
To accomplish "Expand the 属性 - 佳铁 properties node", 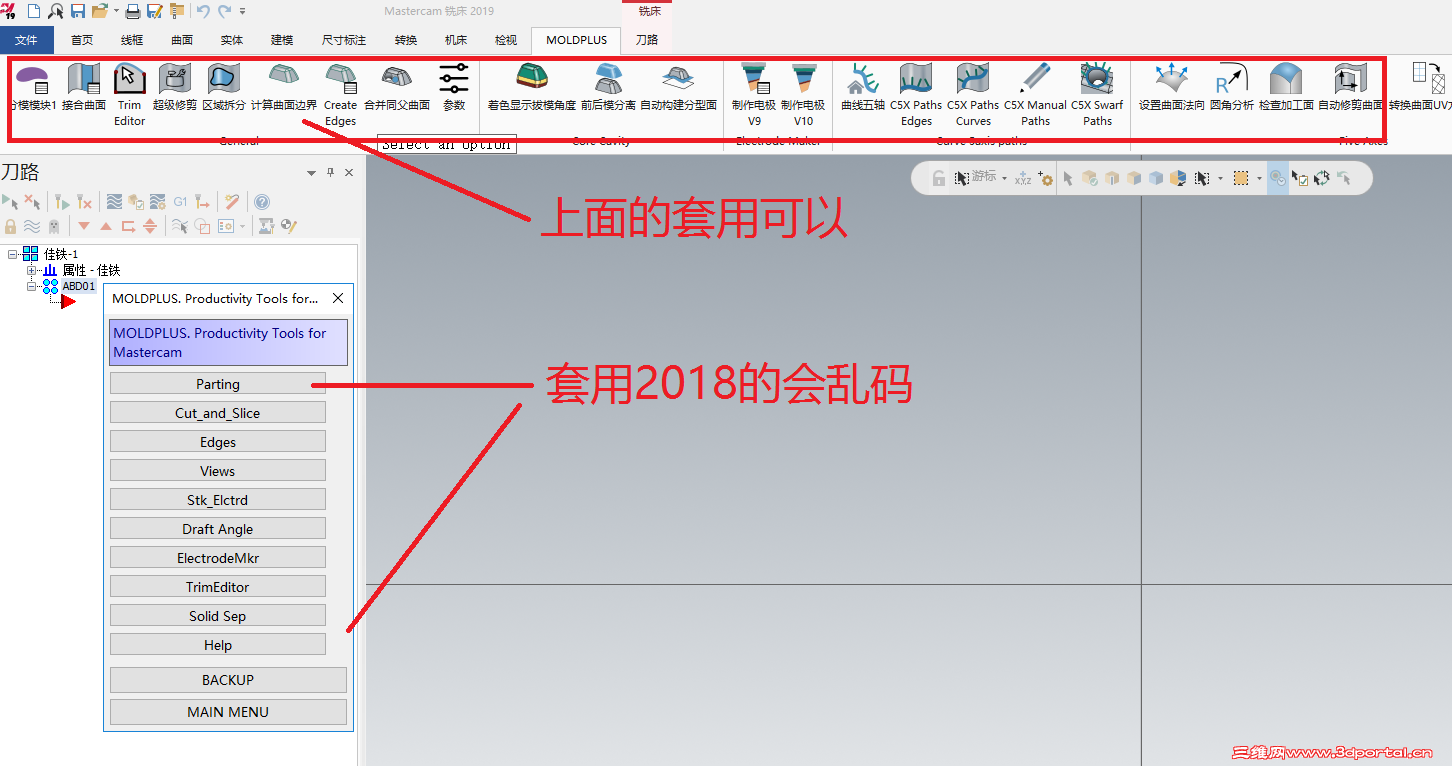I will point(32,270).
